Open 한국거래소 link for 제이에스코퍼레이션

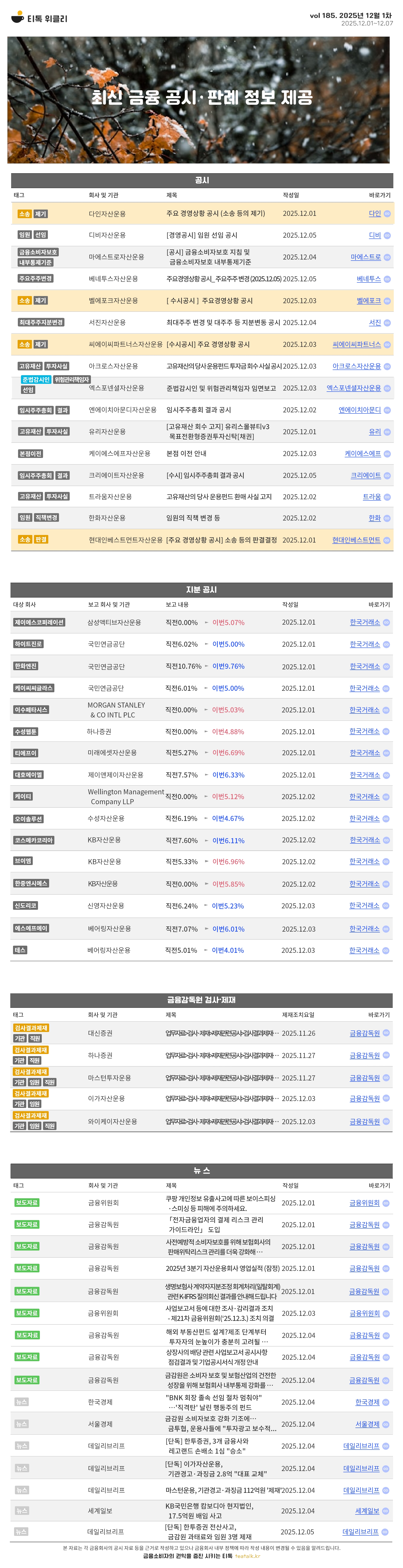pyautogui.click(x=365, y=622)
